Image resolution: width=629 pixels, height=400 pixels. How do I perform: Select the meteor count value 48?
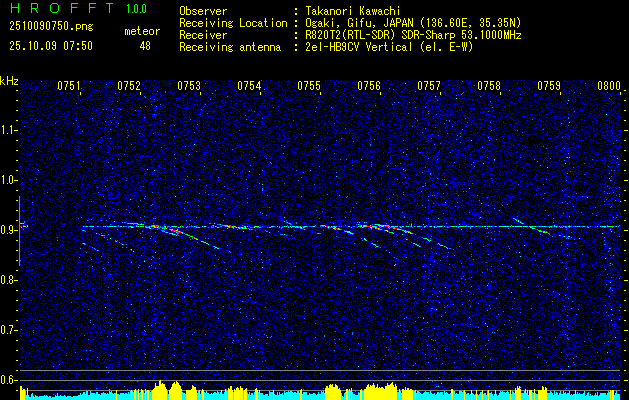(145, 46)
